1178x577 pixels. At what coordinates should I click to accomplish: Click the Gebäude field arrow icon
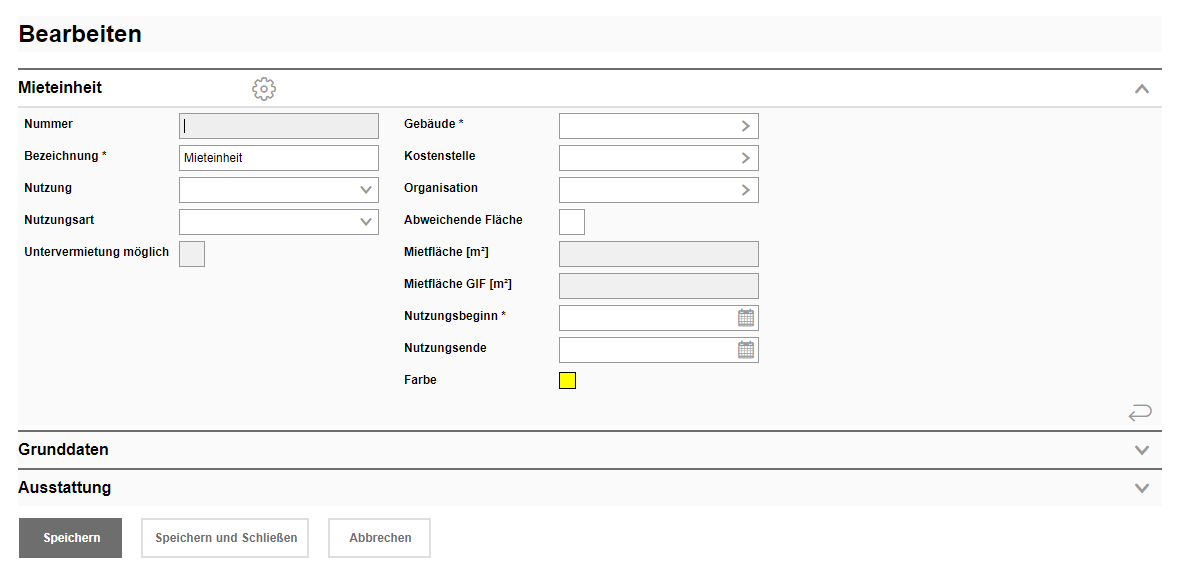(745, 126)
